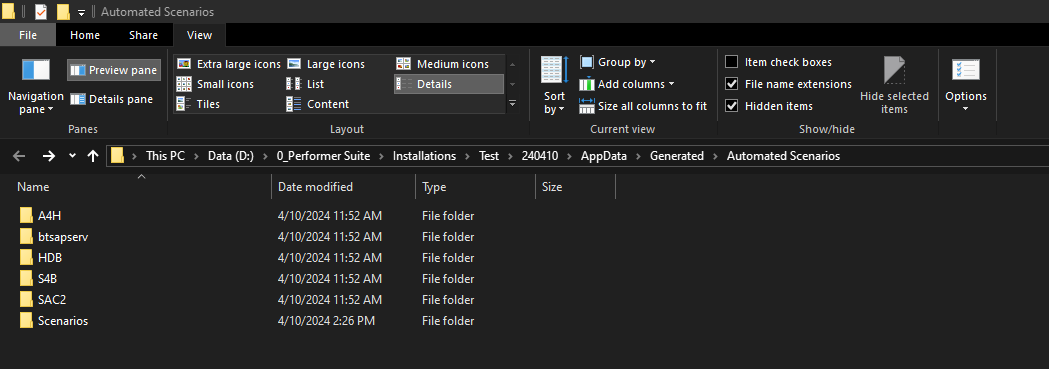Toggle the Details pane
The width and height of the screenshot is (1049, 369).
click(112, 99)
